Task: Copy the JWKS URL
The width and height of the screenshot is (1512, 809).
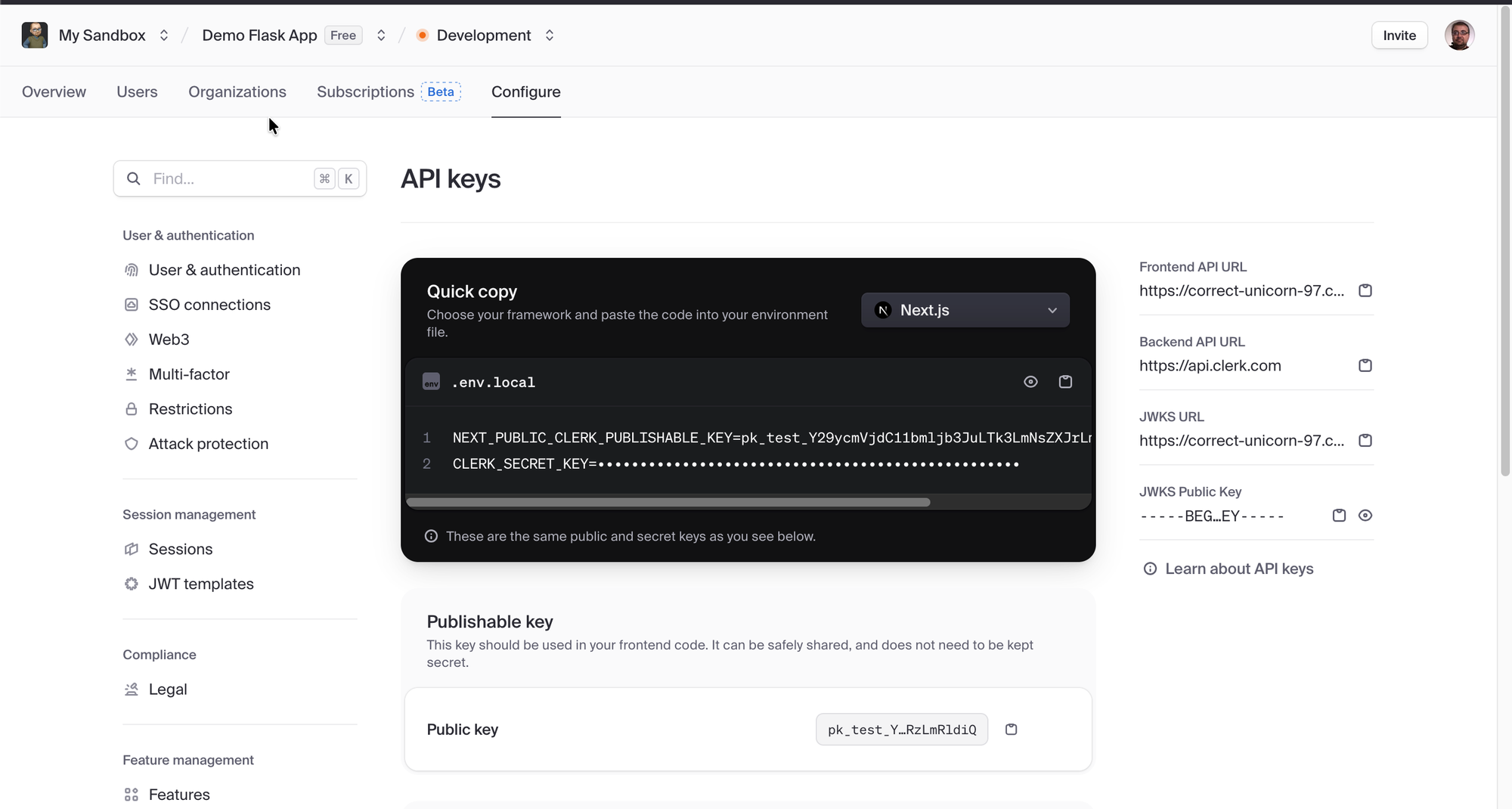Action: 1365,440
